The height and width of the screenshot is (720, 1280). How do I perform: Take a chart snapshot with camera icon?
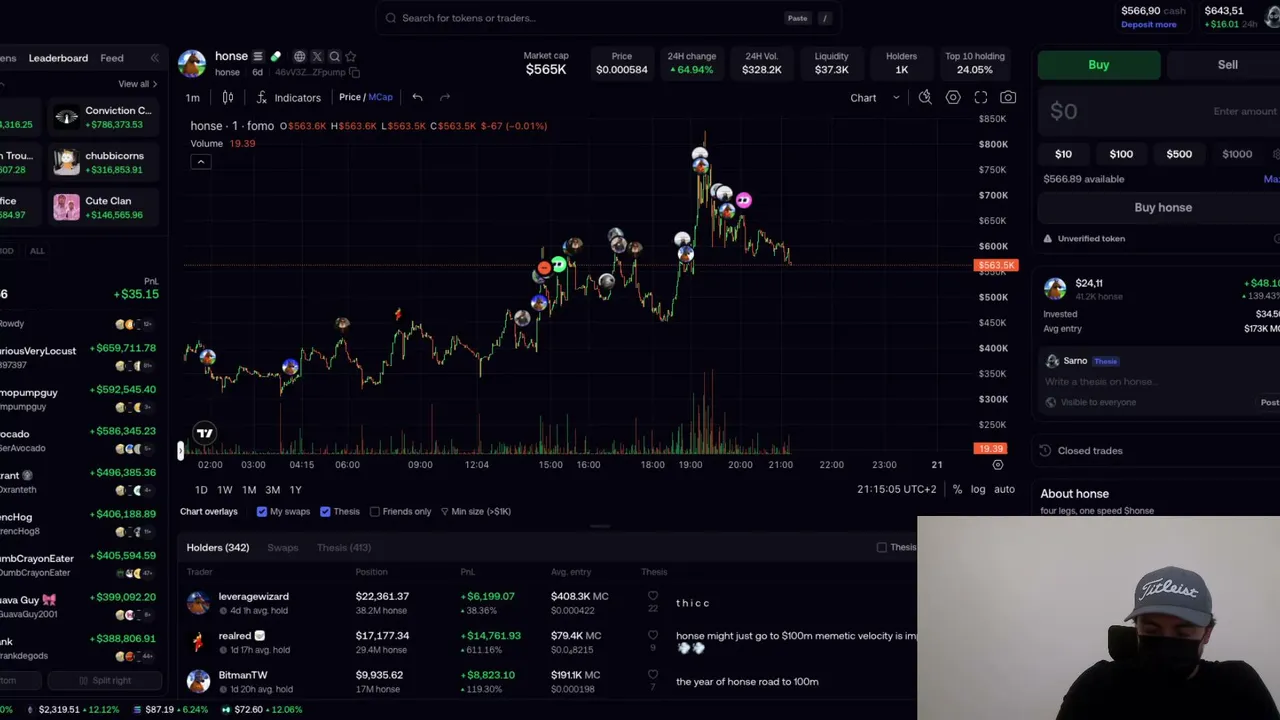pos(1008,97)
